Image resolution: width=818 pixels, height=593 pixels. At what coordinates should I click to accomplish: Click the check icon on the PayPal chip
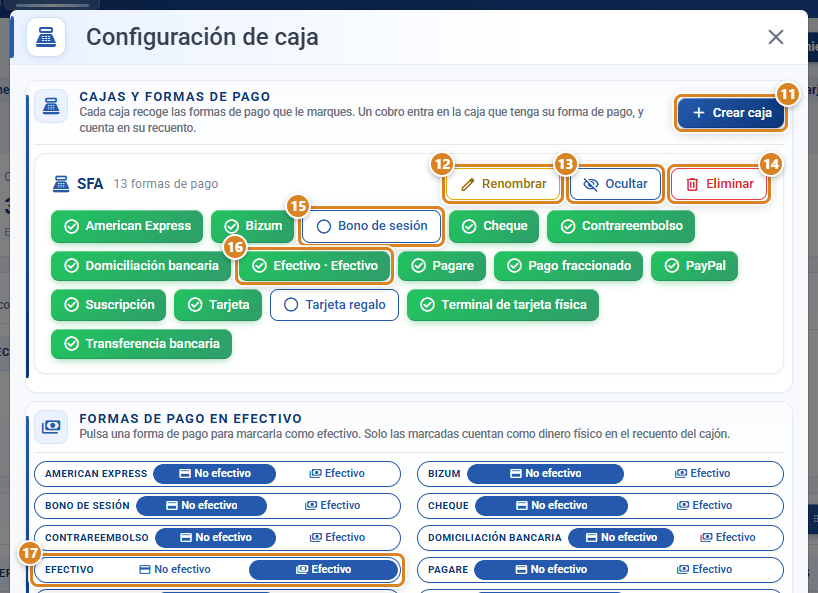coord(672,266)
